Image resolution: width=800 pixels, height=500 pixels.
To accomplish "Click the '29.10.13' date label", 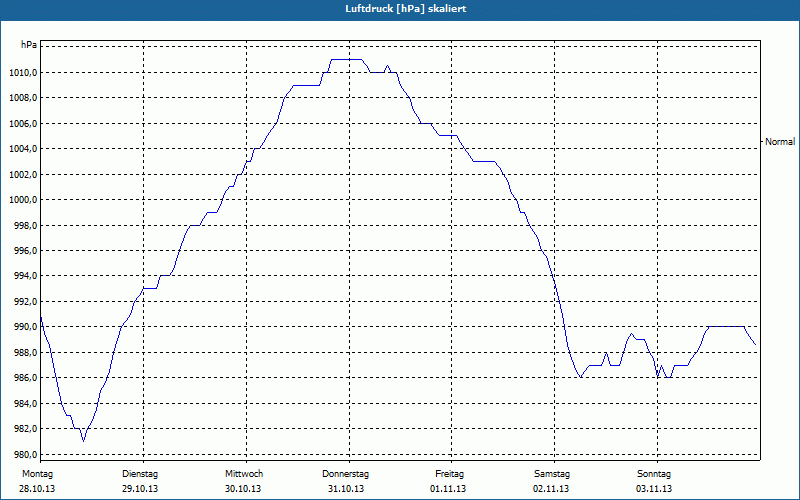I will pyautogui.click(x=140, y=489).
